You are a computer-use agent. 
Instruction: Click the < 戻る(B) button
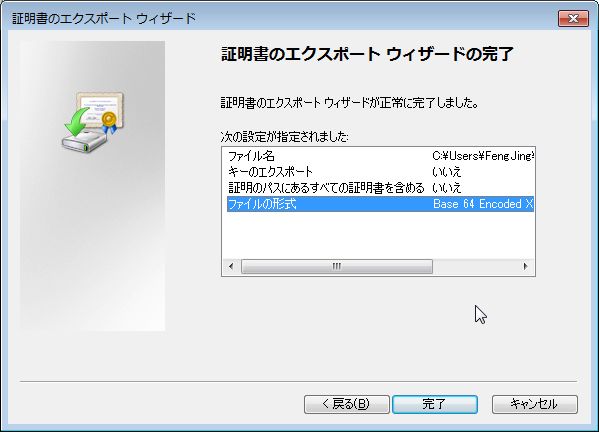346,404
